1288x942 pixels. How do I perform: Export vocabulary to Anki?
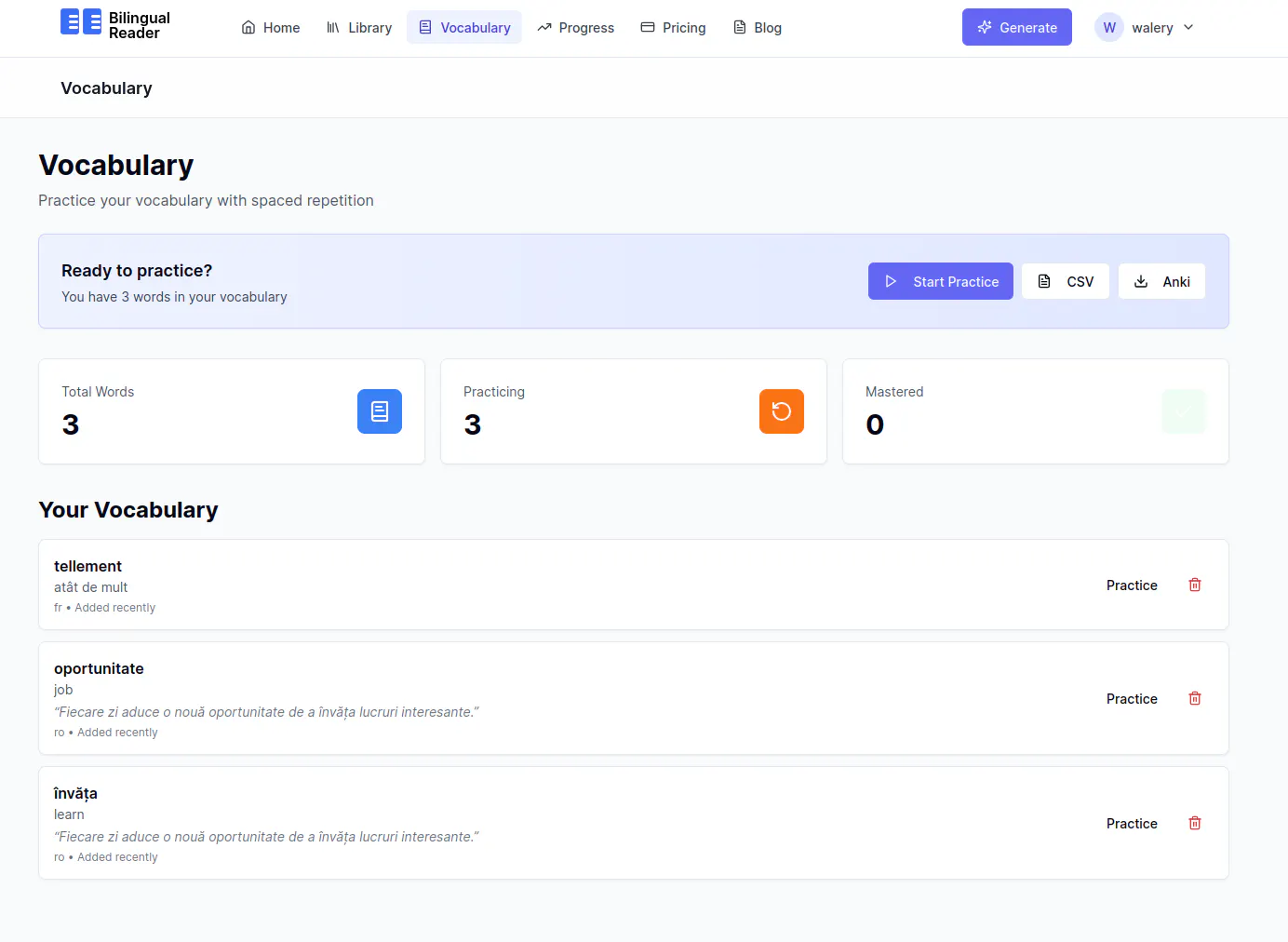point(1161,281)
